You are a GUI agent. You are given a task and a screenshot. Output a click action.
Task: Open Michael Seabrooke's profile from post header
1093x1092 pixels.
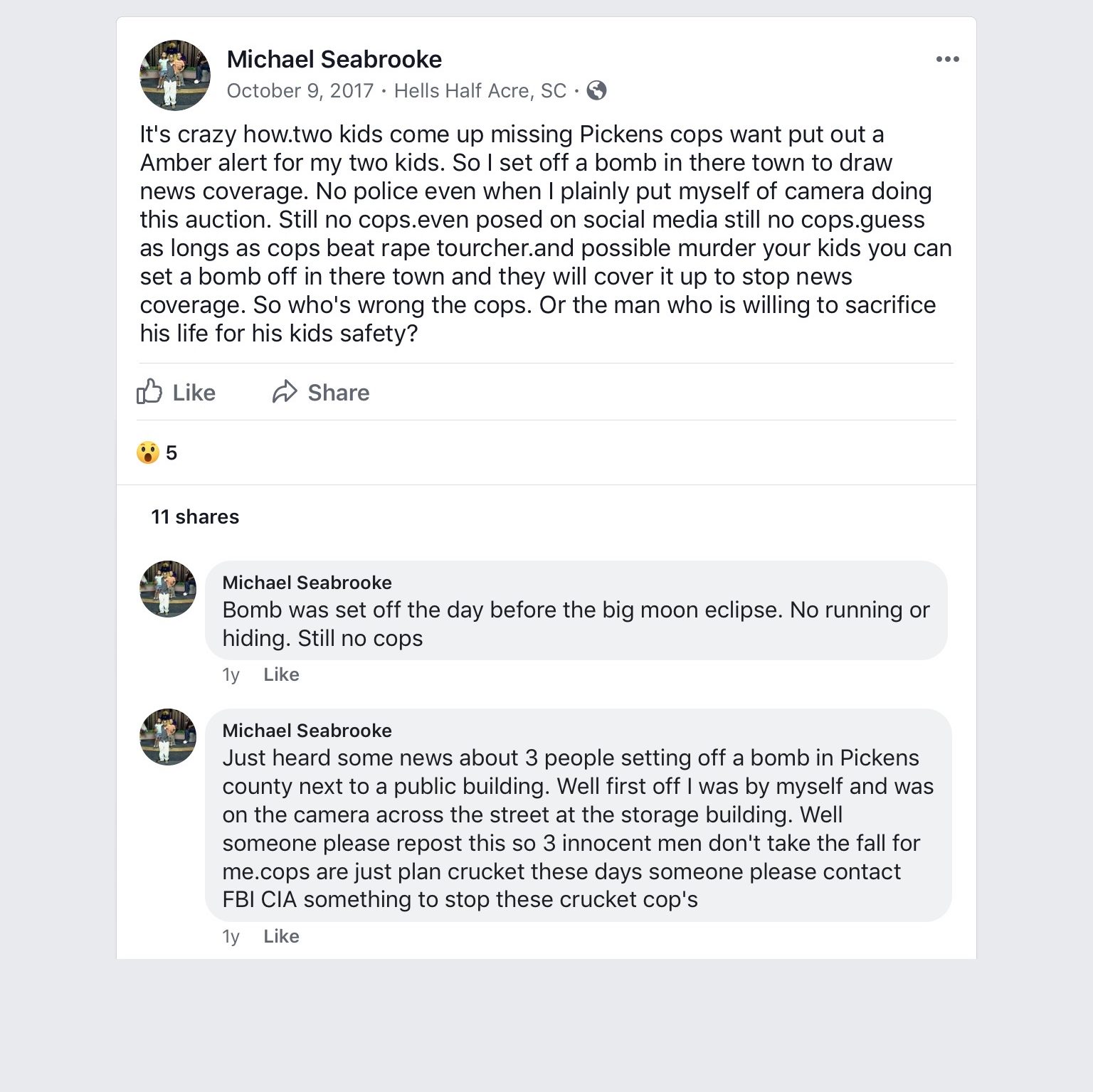(x=334, y=59)
